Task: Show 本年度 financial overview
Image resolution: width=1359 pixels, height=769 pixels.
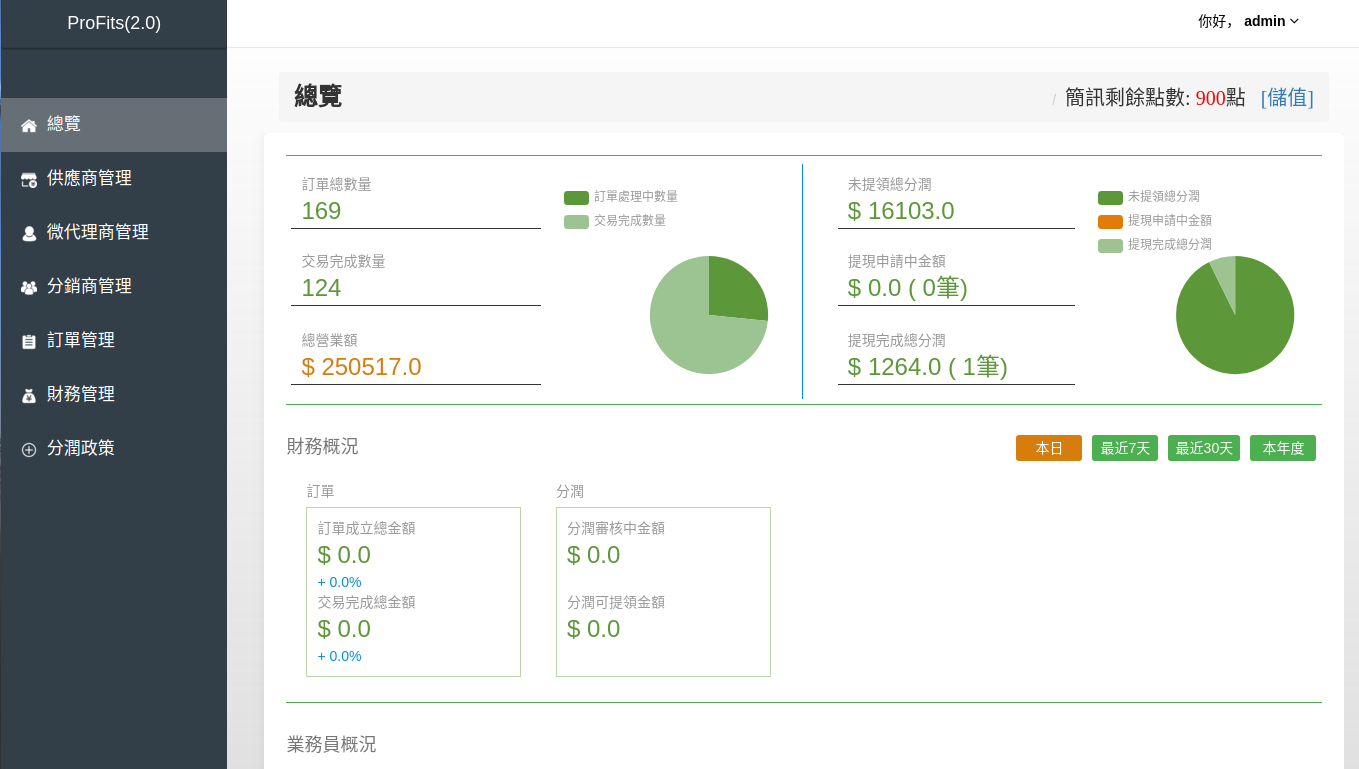Action: click(x=1282, y=448)
